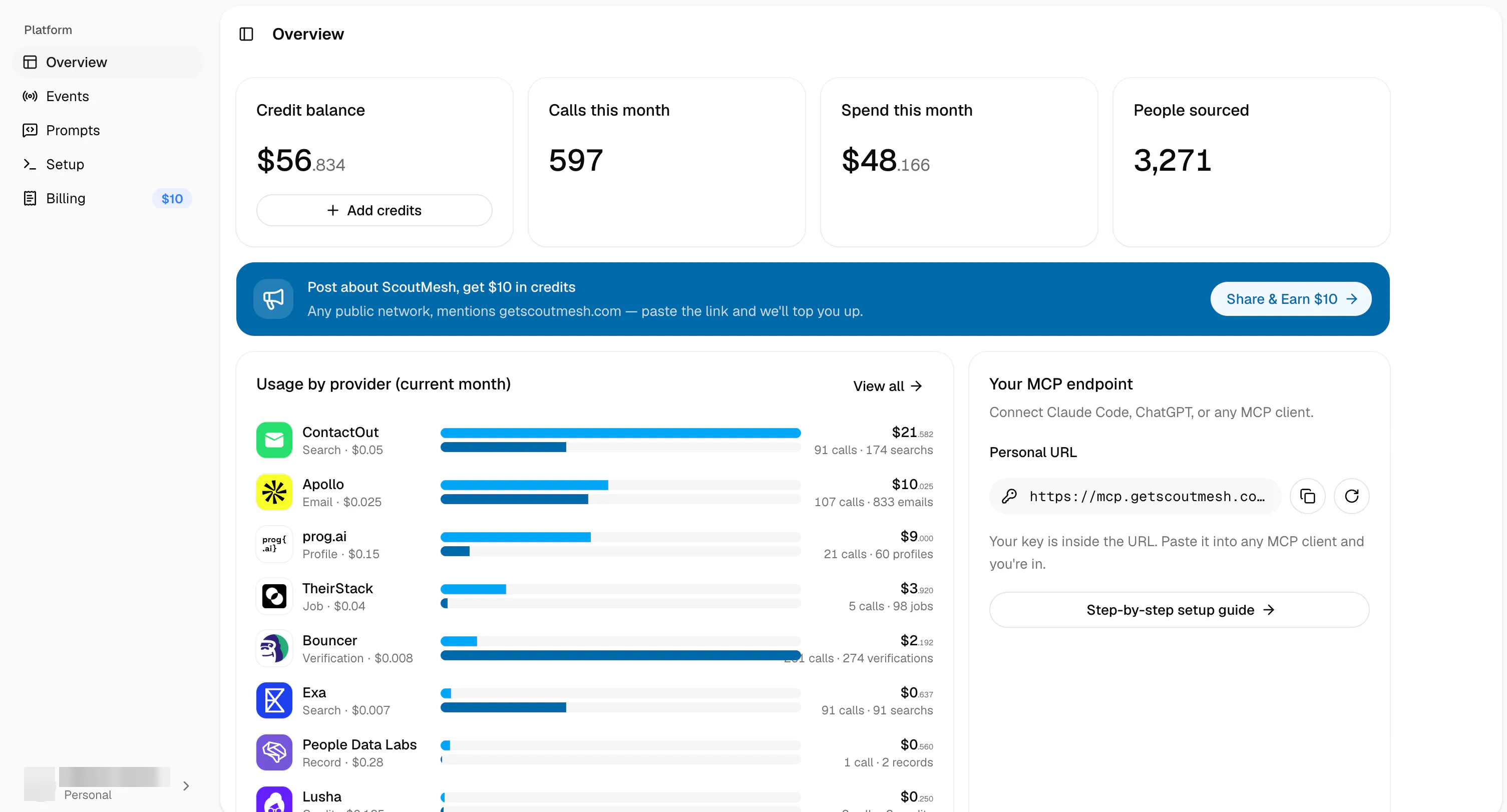Click the Overview layout icon in sidebar
1507x812 pixels.
pyautogui.click(x=30, y=62)
